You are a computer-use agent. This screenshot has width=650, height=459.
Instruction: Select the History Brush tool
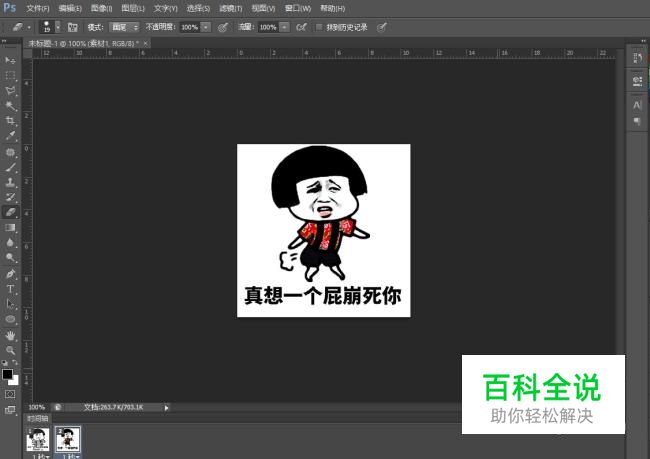(x=10, y=197)
